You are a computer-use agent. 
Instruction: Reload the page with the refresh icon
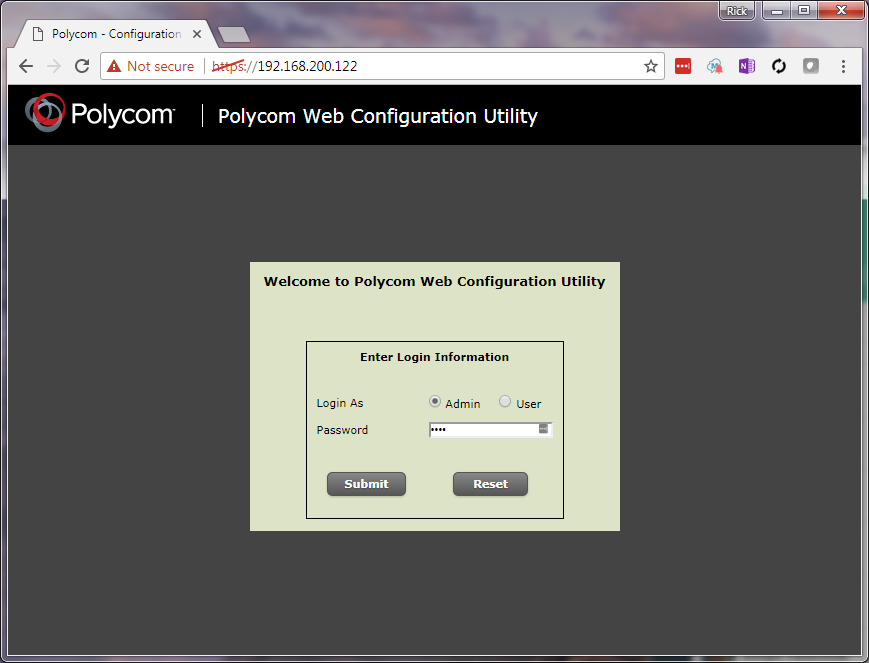(x=82, y=67)
